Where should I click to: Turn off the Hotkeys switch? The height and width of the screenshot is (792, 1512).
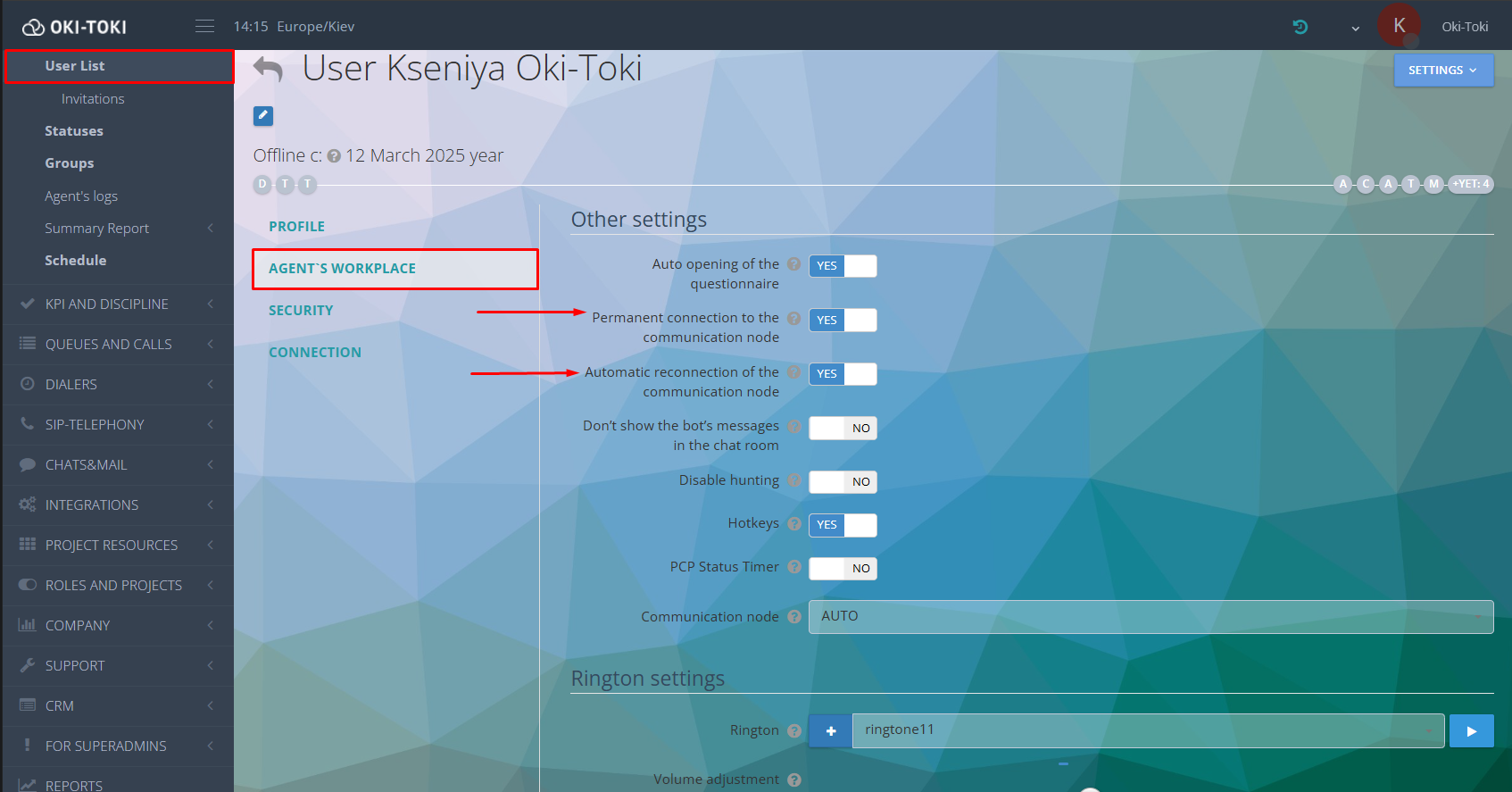[843, 525]
